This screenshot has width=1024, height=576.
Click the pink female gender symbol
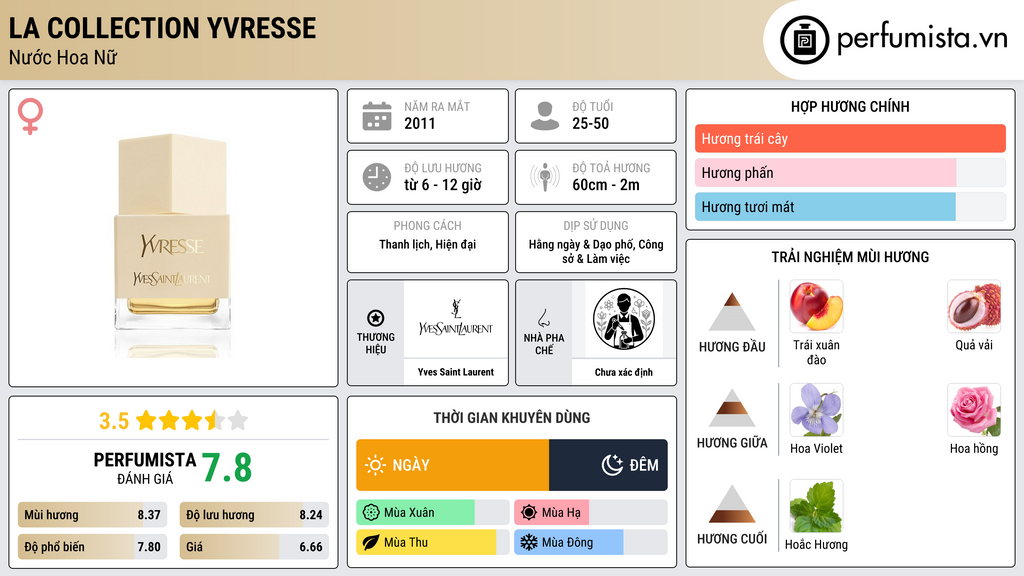coord(30,116)
